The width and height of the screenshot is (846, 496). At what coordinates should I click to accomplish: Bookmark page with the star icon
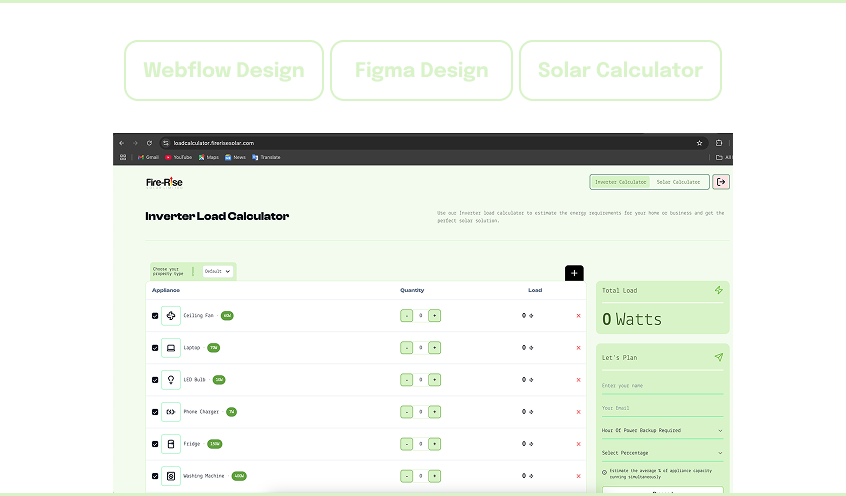[x=699, y=143]
